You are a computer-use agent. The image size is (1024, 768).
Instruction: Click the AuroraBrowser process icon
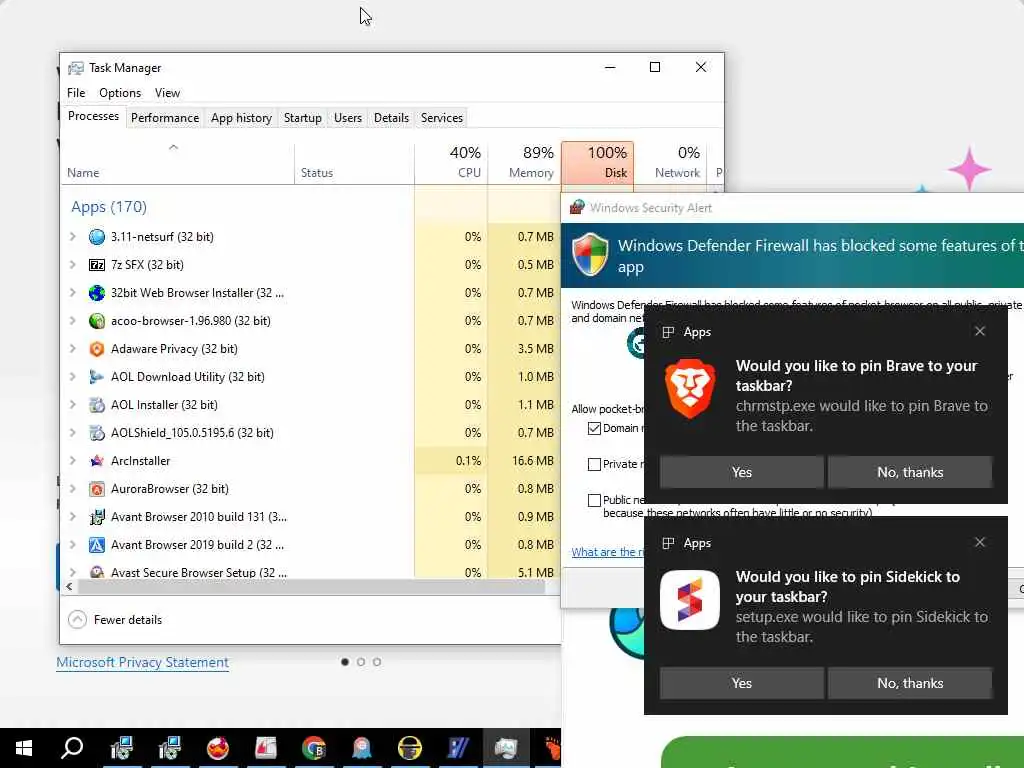coord(97,489)
